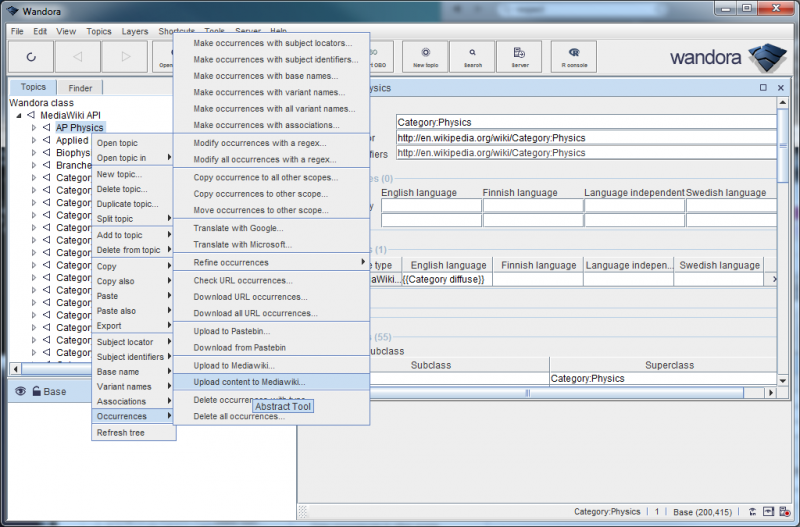Toggle the lock icon of Base layer
The height and width of the screenshot is (527, 800).
[x=36, y=391]
